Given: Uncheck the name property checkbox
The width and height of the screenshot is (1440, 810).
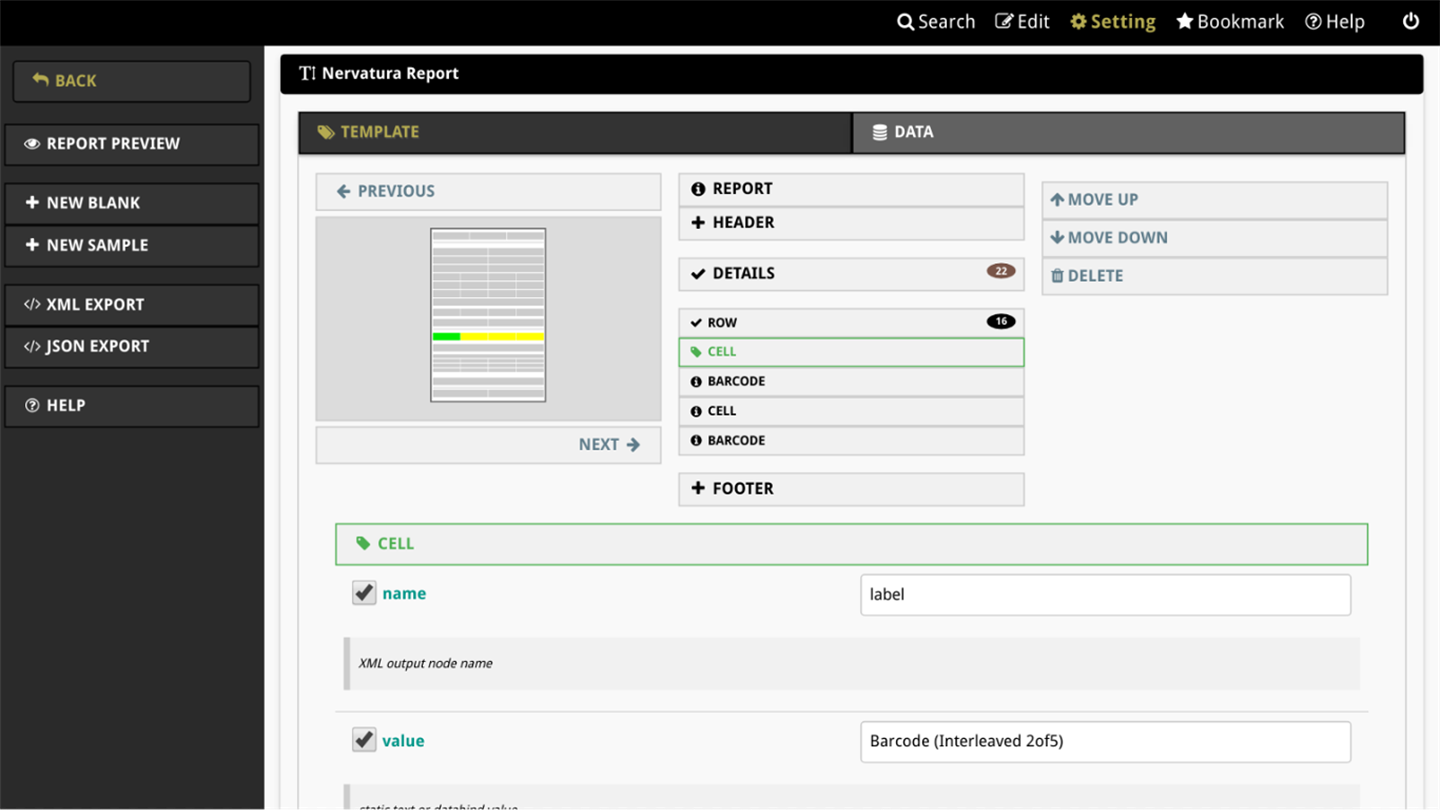Looking at the screenshot, I should coord(364,593).
